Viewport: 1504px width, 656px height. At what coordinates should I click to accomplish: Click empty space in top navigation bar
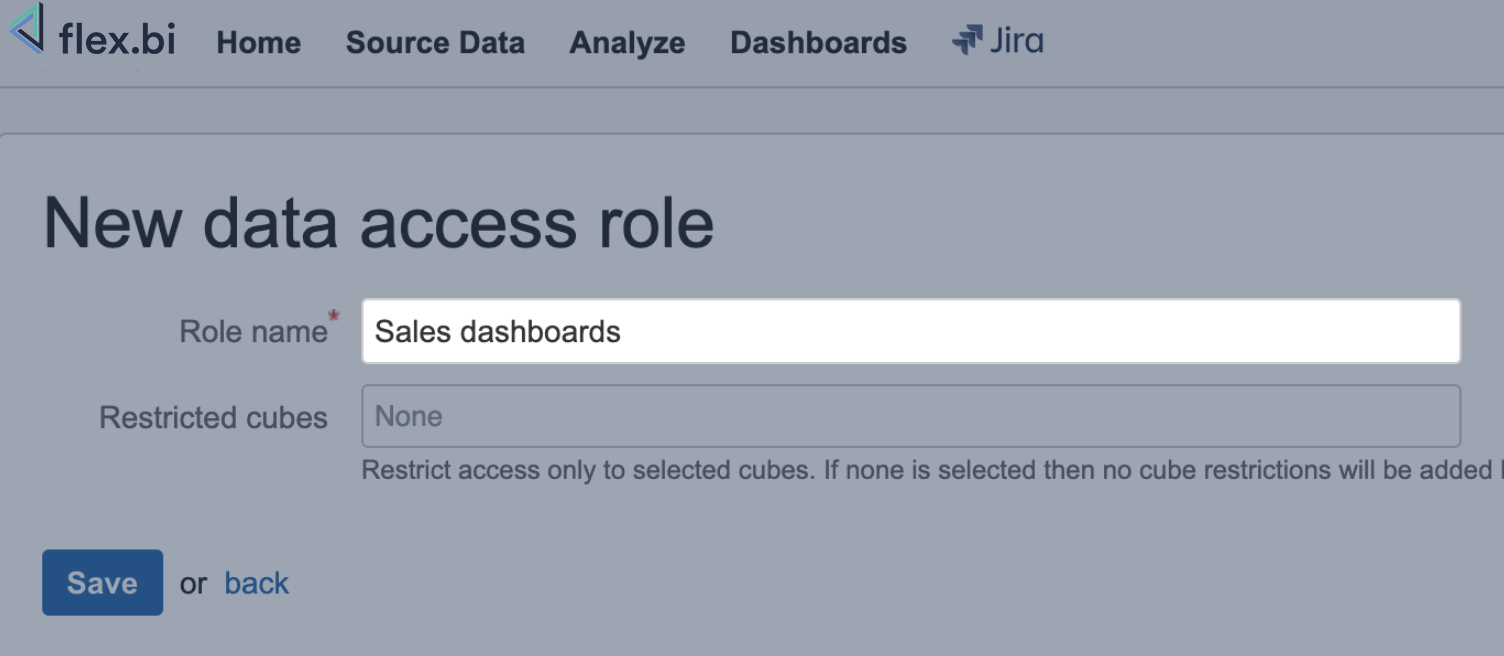[1270, 43]
